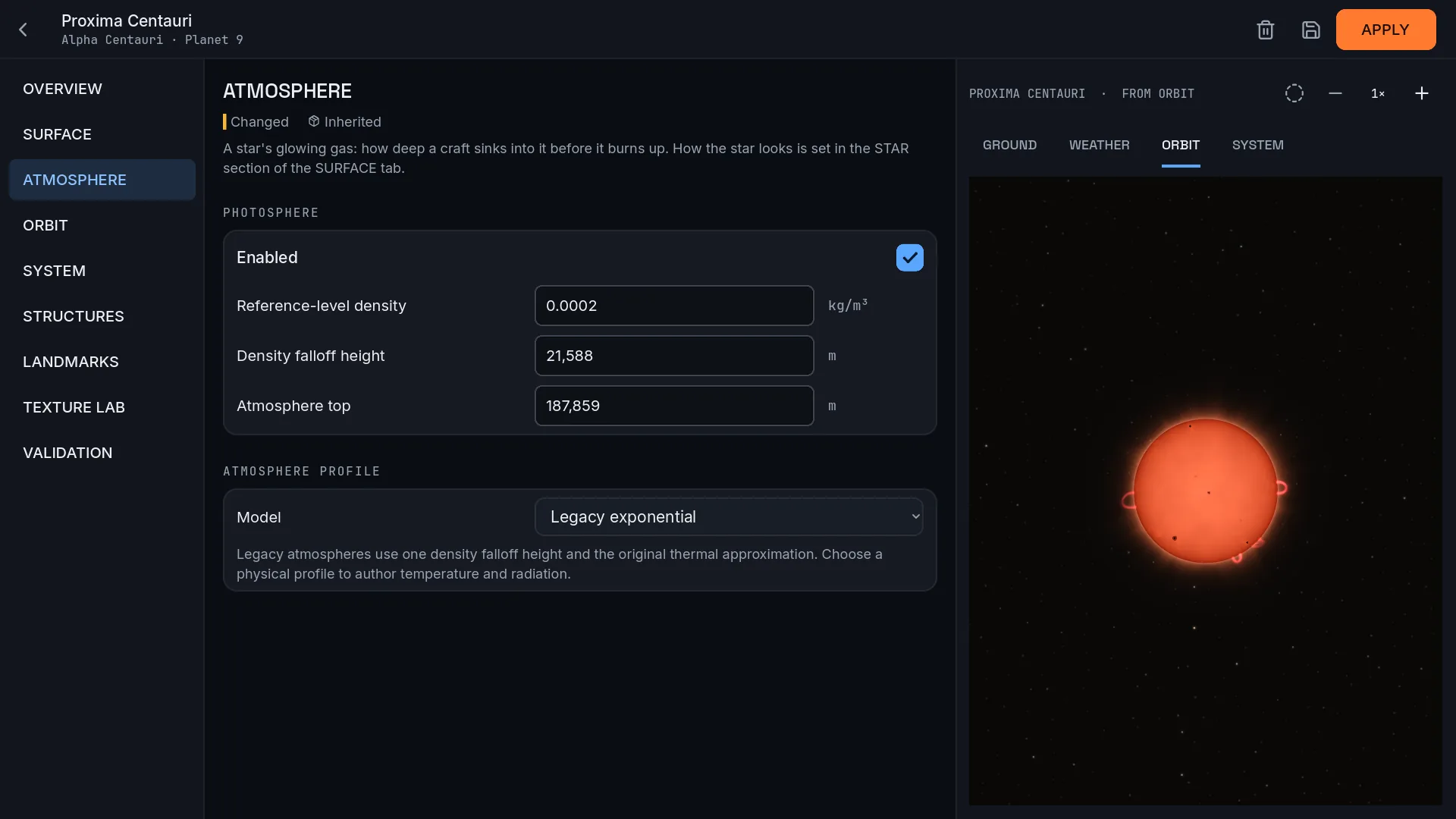Click the ATMOSPHERE PROFILE heading

[302, 471]
